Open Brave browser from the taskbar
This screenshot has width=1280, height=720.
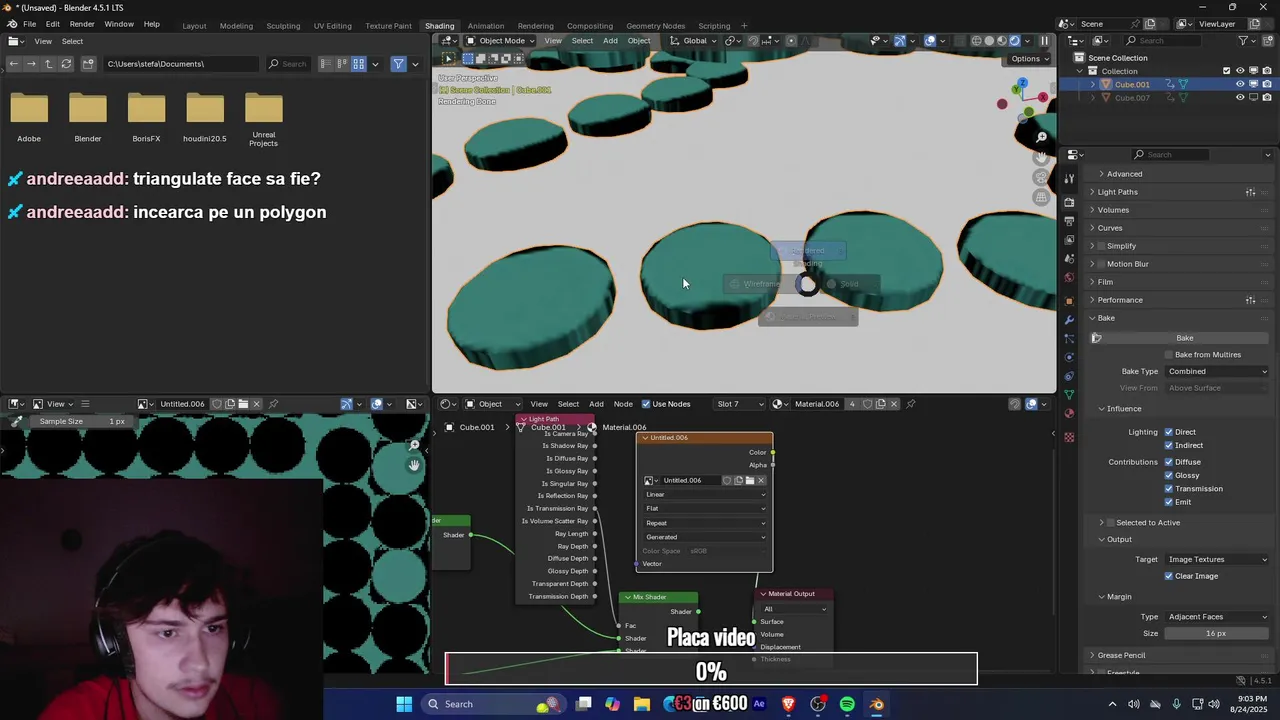pos(788,704)
